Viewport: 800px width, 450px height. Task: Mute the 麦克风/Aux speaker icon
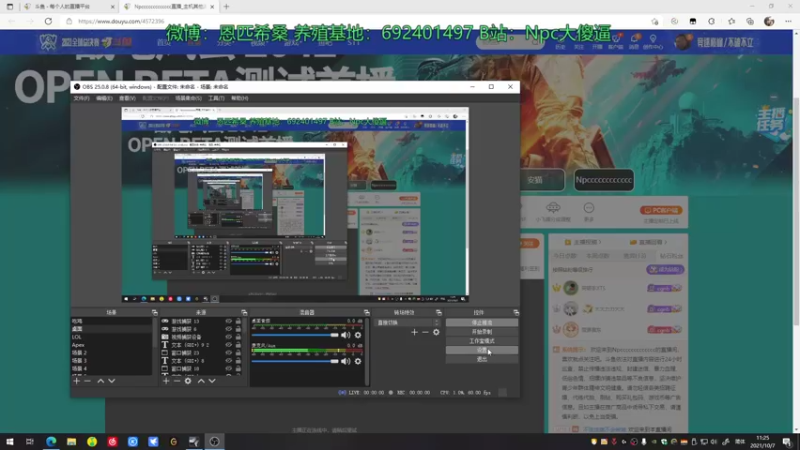345,361
